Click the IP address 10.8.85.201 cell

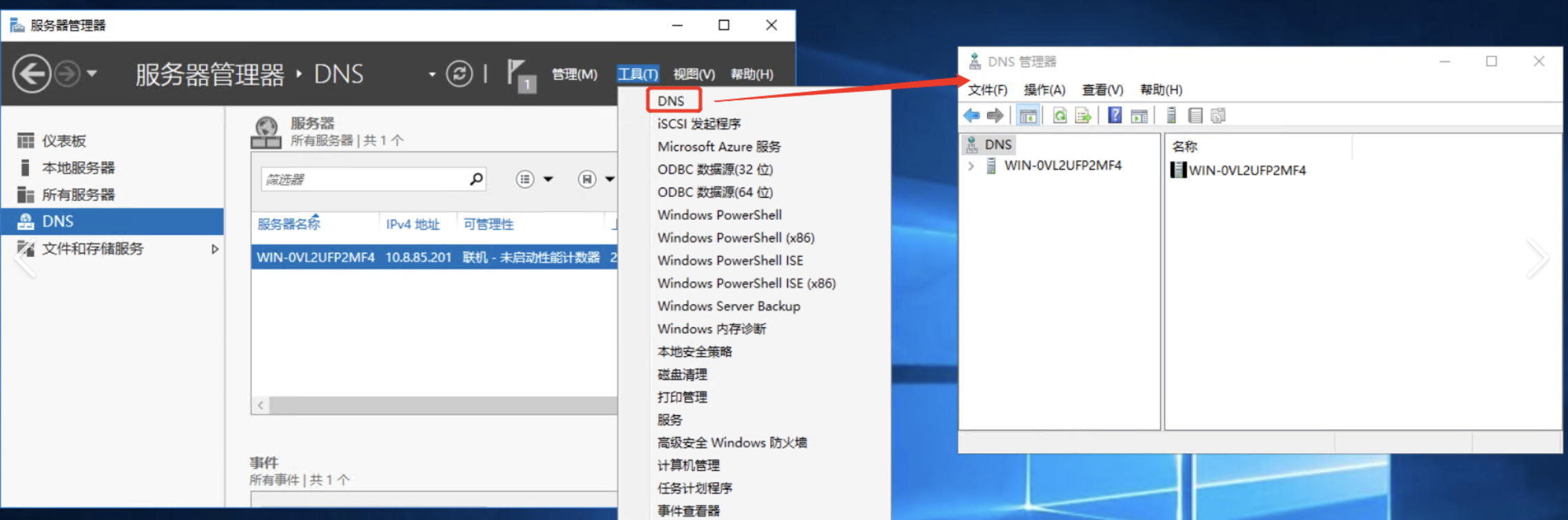[x=418, y=258]
